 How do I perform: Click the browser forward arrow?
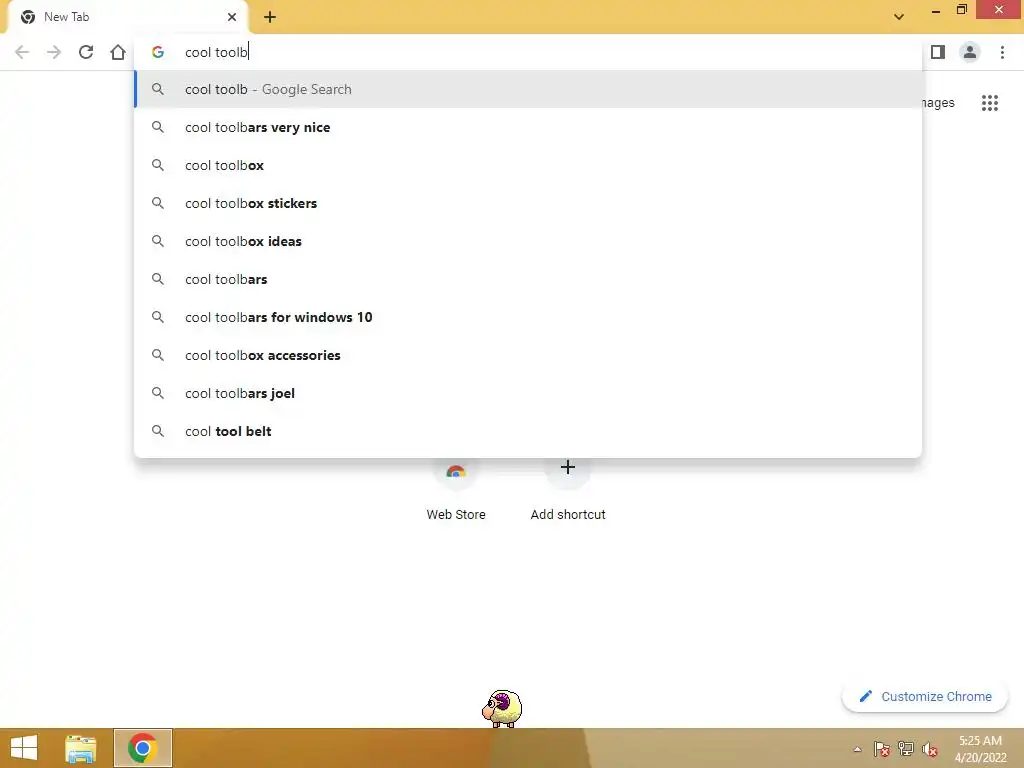54,52
